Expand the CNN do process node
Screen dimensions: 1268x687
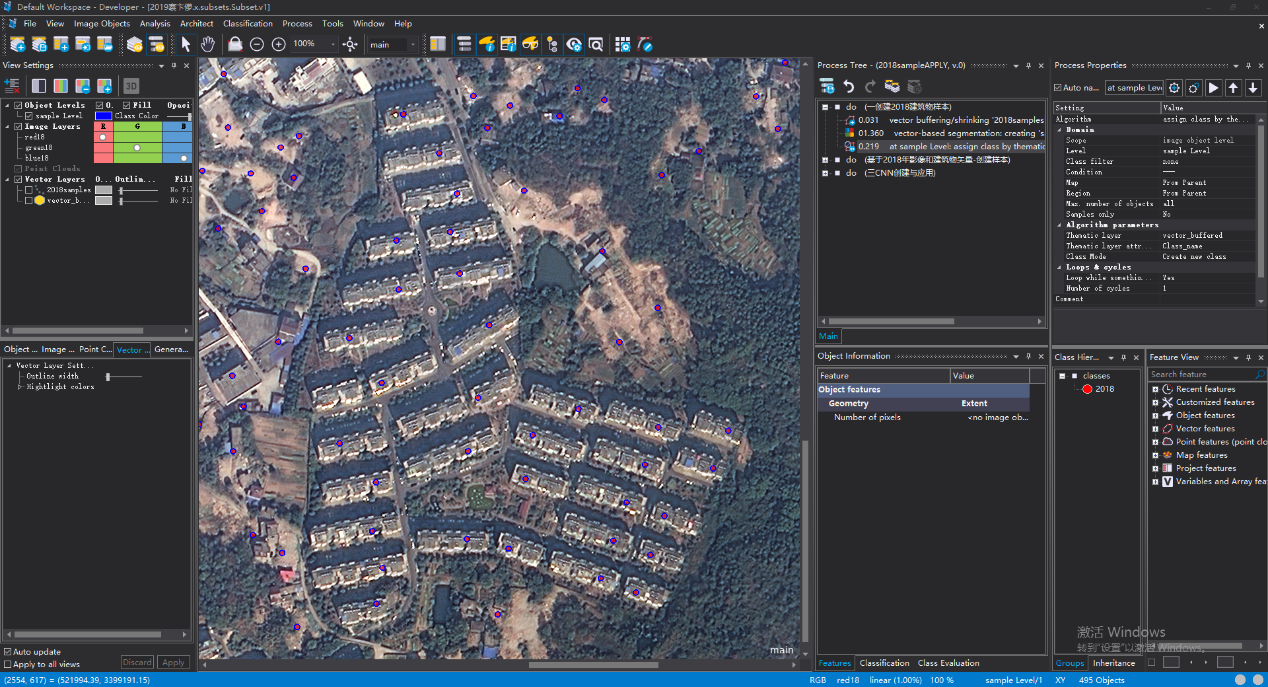[x=825, y=173]
